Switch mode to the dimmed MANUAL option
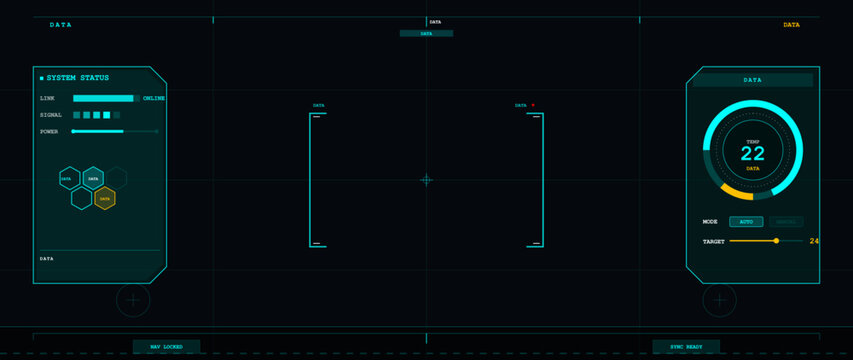Screen dimensions: 853x360 click(786, 222)
